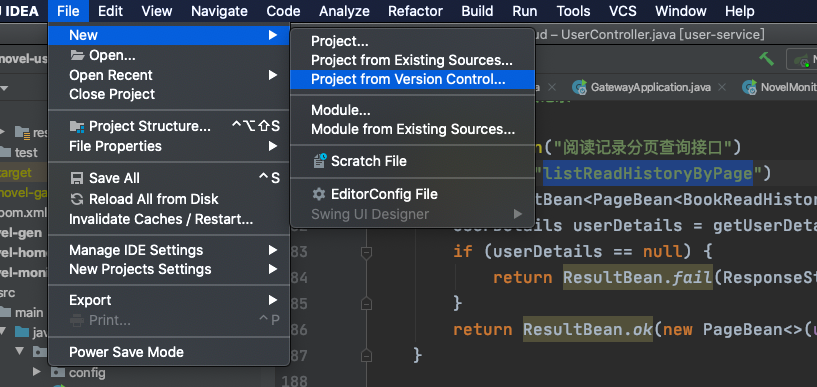
Task: Click the highlighted listReadHistoryByPage text
Action: click(648, 173)
